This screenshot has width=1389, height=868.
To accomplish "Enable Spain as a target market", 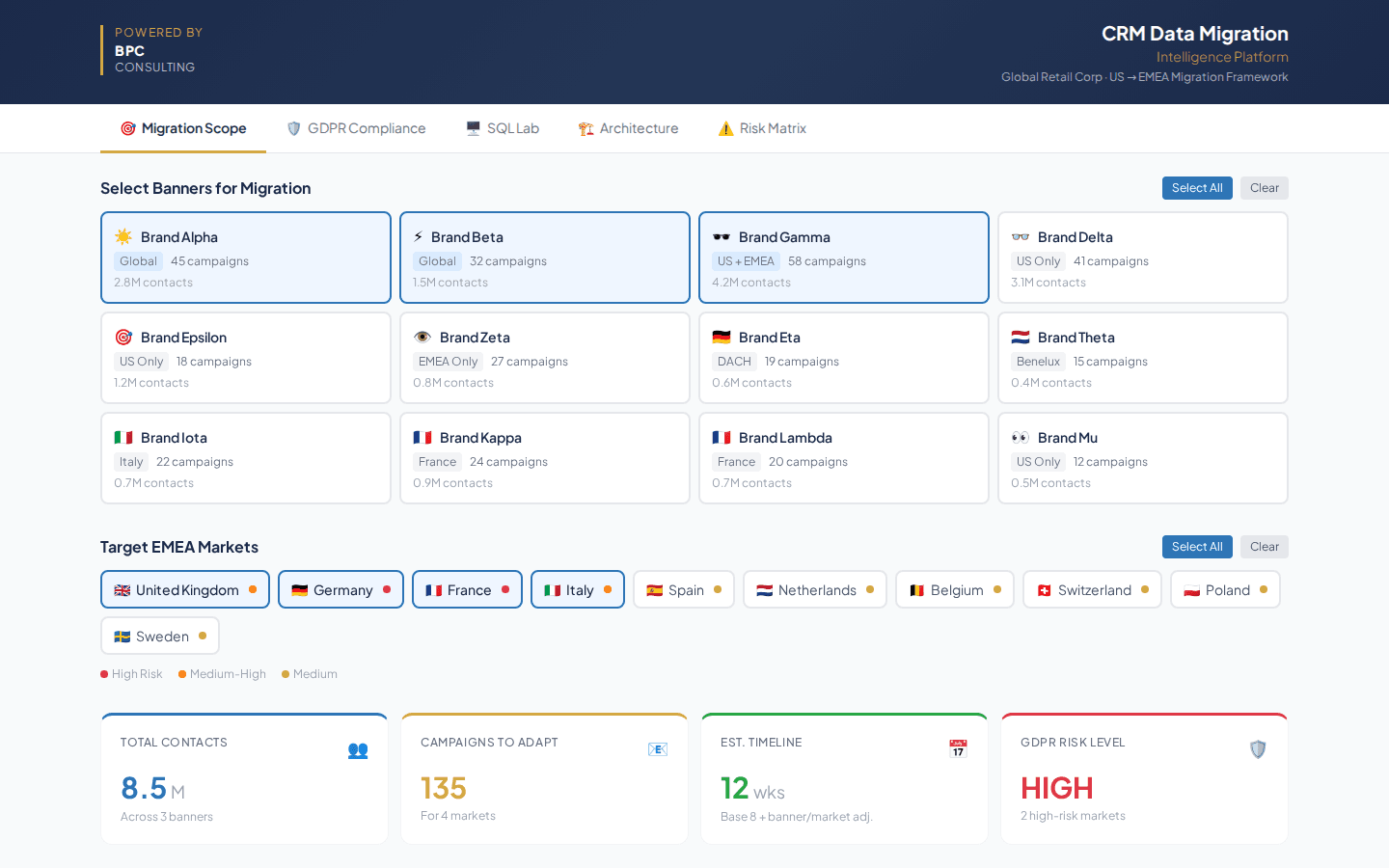I will pos(684,589).
